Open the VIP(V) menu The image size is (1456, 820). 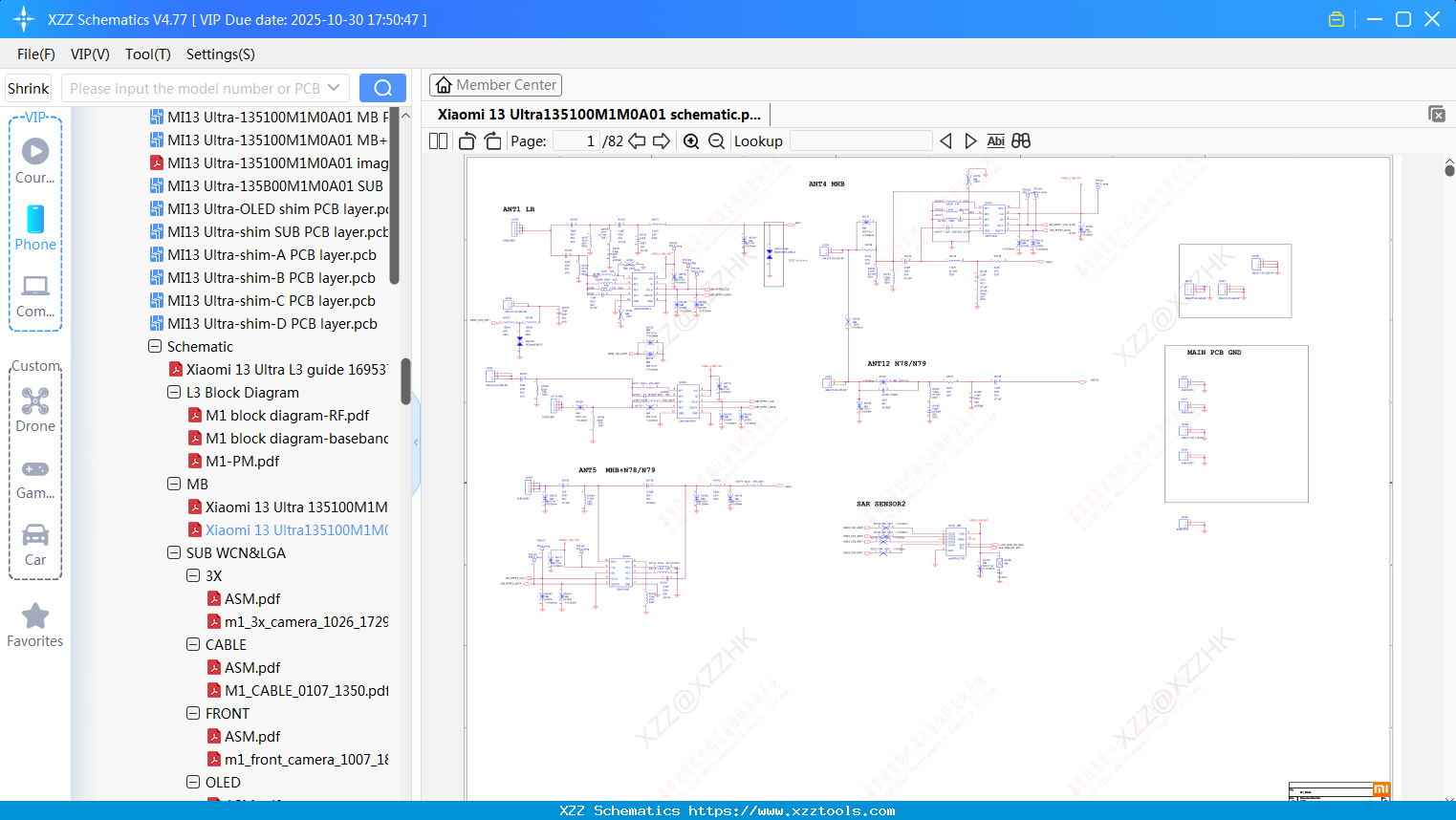pyautogui.click(x=89, y=54)
